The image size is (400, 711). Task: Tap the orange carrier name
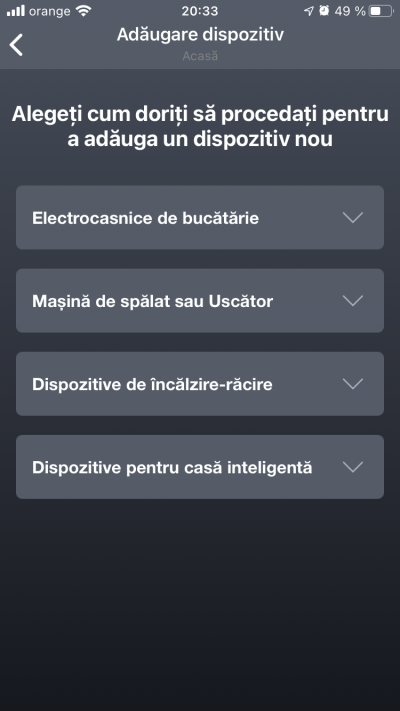click(x=50, y=11)
